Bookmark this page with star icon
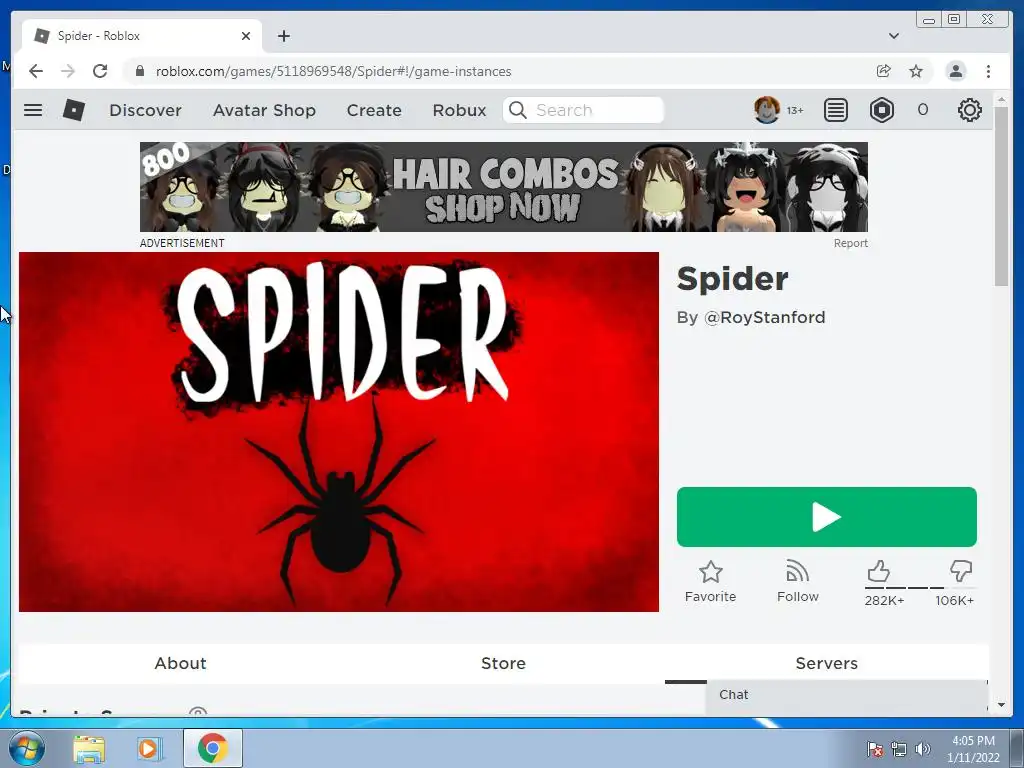Viewport: 1024px width, 768px height. [916, 71]
